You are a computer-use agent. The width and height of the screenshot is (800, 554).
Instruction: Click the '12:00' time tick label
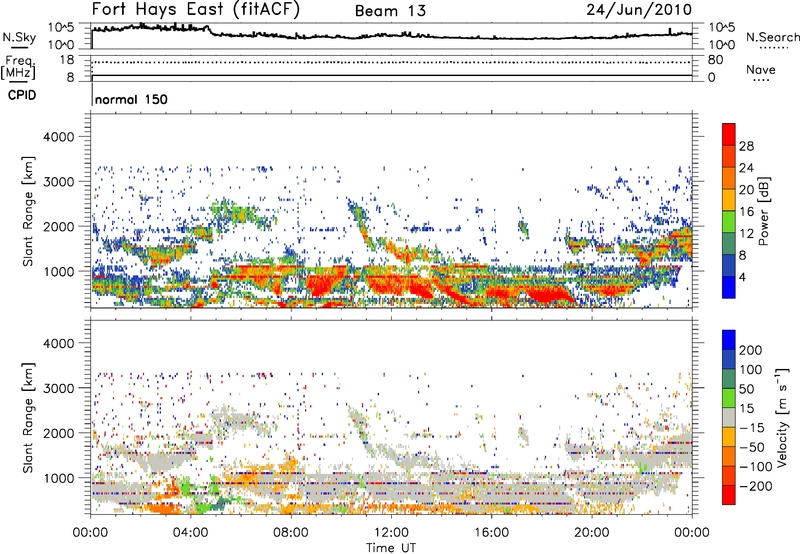point(391,533)
